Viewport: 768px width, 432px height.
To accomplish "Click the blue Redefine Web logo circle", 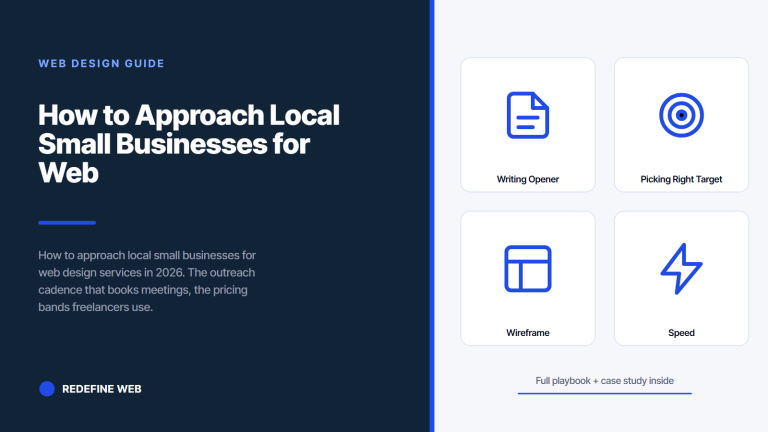I will (x=47, y=389).
